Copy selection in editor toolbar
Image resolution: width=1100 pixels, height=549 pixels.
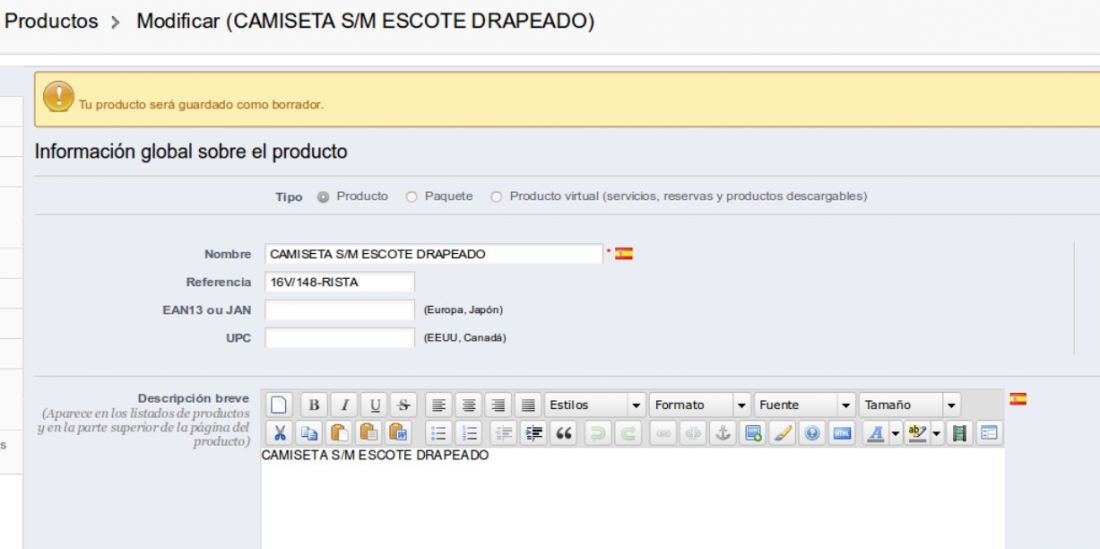click(x=309, y=433)
